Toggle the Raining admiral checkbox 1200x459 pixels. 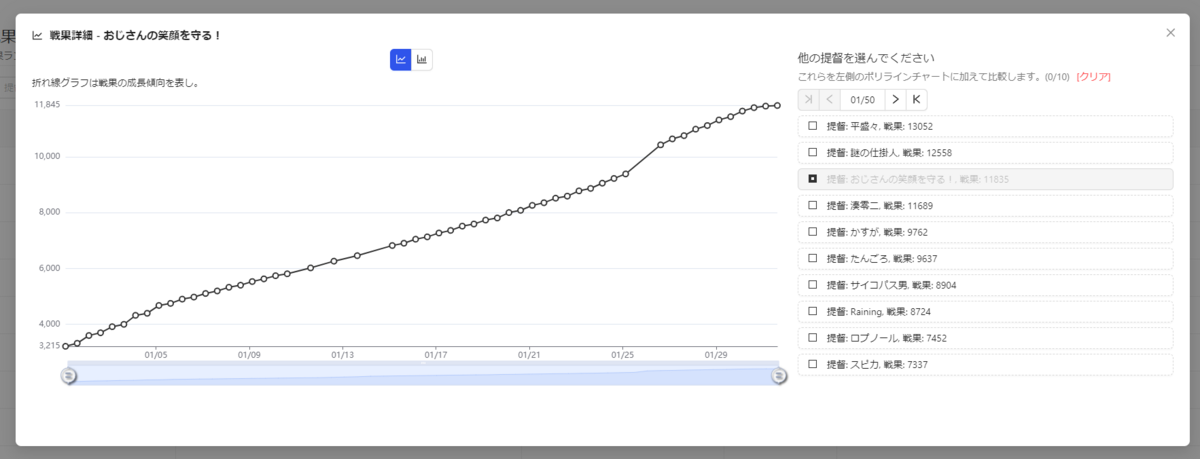(x=812, y=311)
